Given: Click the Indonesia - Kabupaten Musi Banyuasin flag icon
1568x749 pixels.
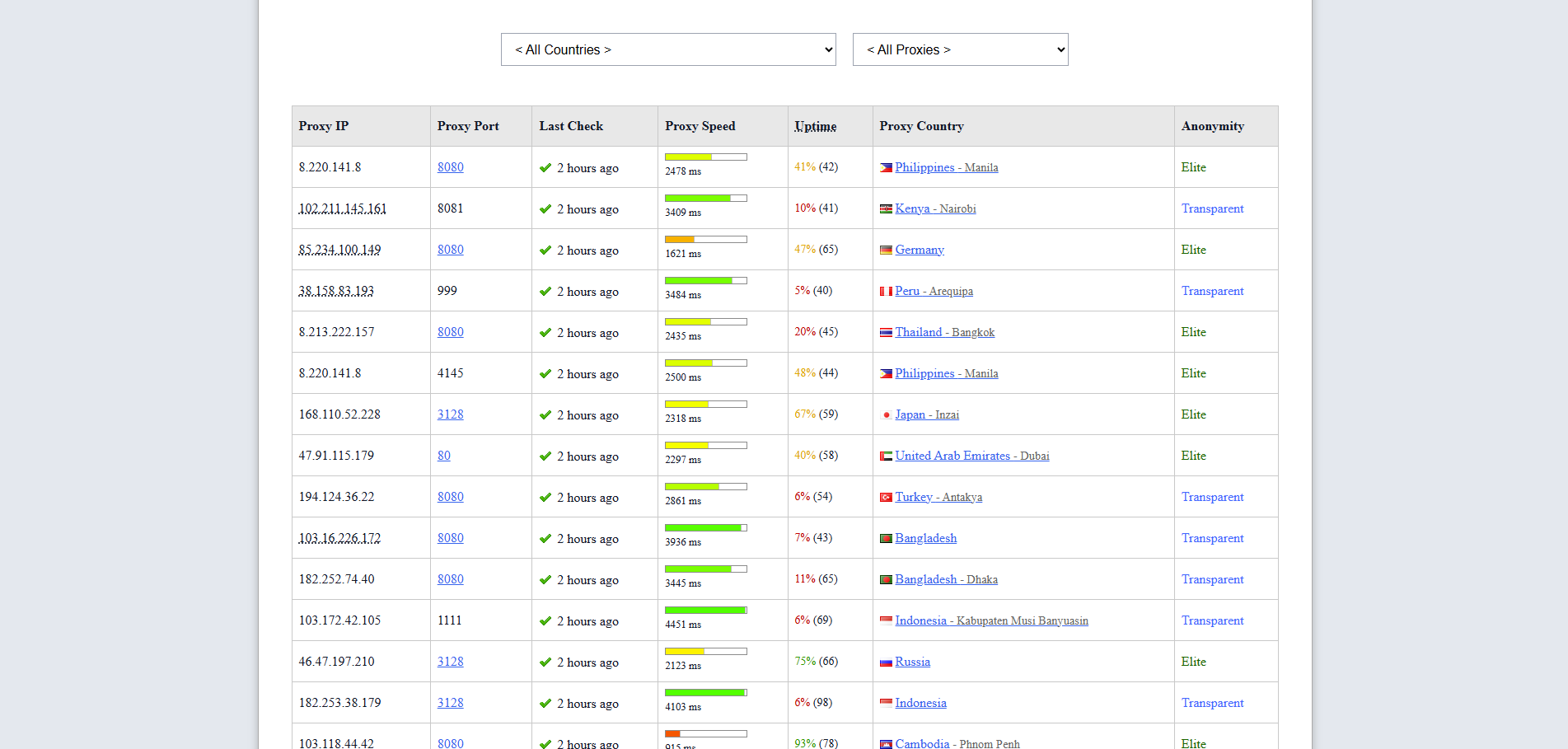Looking at the screenshot, I should [x=886, y=621].
